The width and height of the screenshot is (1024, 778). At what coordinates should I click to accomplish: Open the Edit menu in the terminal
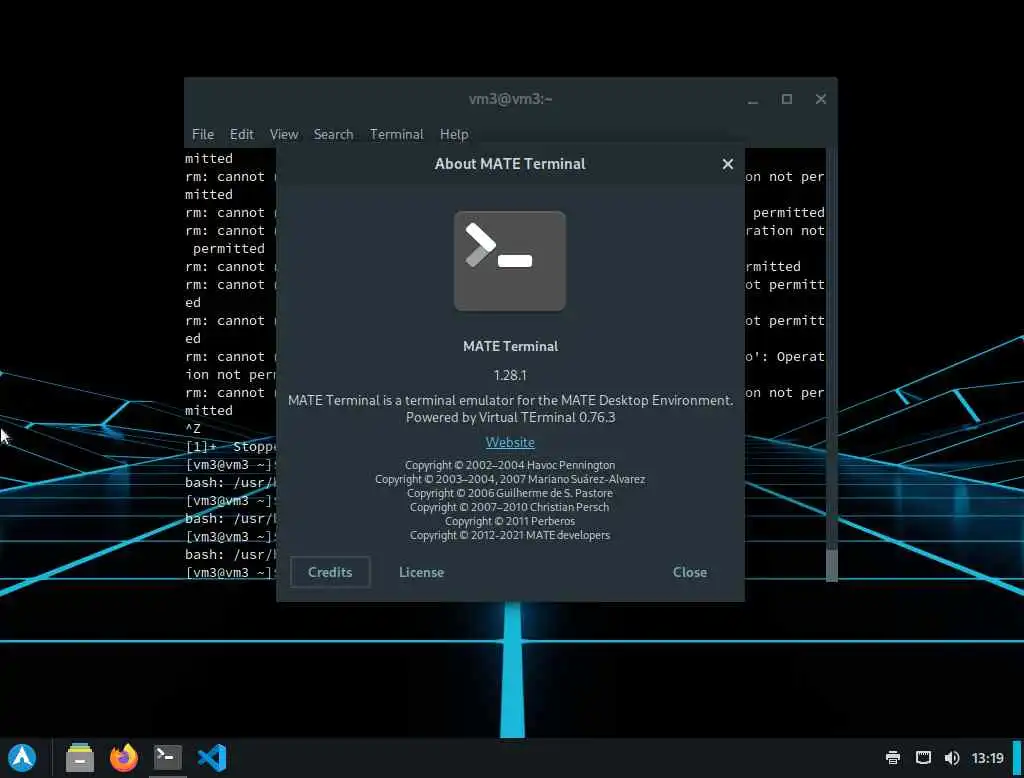[x=242, y=134]
